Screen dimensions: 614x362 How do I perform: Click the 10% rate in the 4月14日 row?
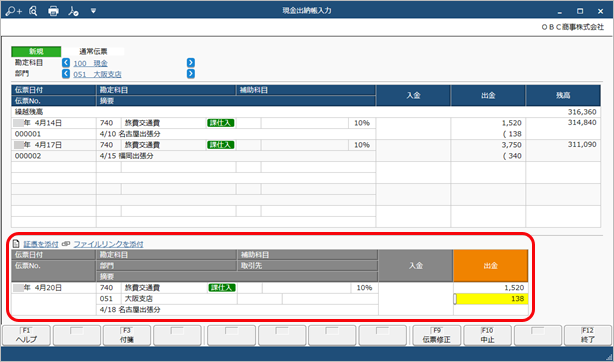(x=362, y=123)
